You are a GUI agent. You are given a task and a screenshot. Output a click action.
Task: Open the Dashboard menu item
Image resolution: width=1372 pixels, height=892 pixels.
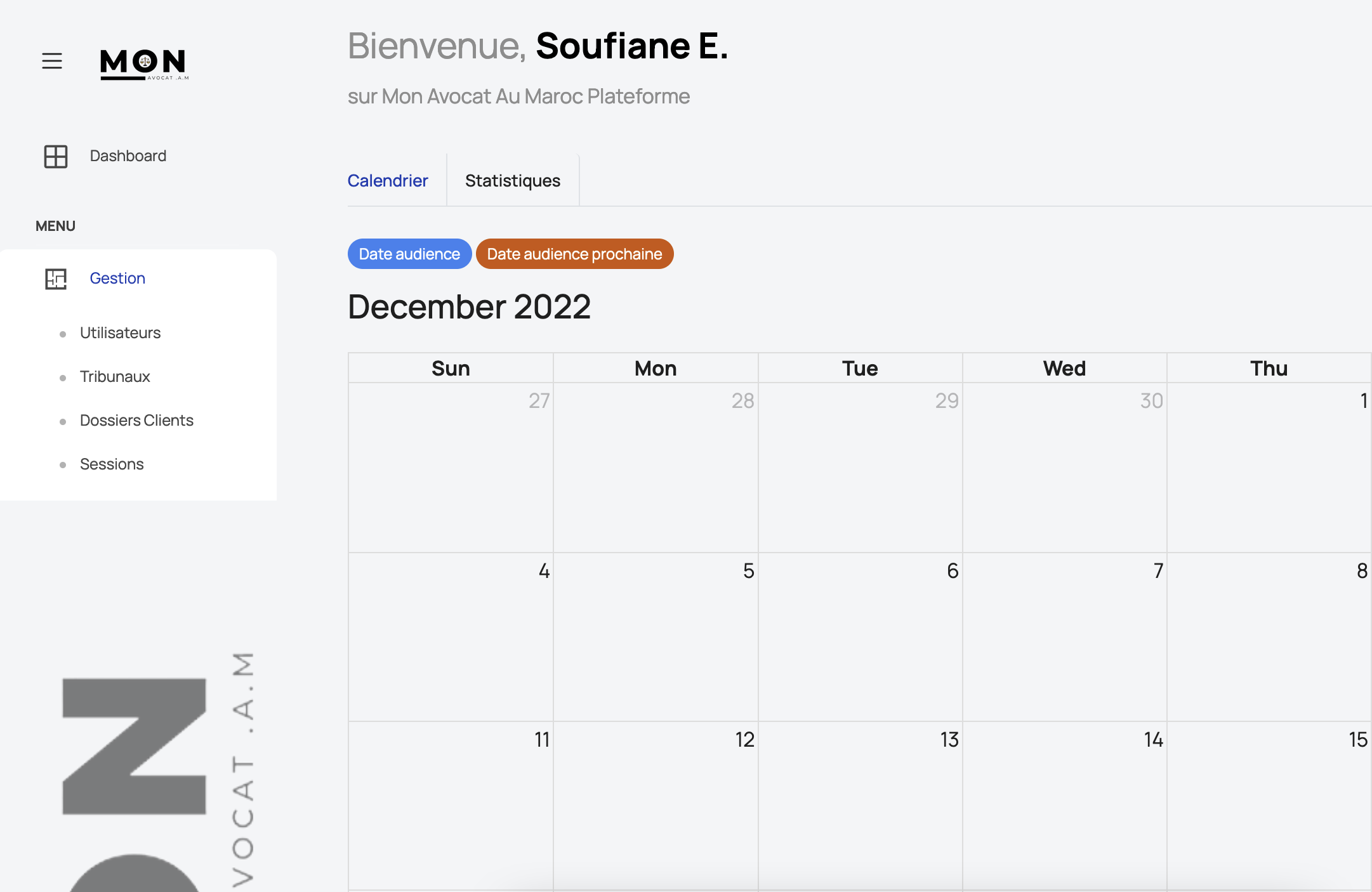pos(128,156)
